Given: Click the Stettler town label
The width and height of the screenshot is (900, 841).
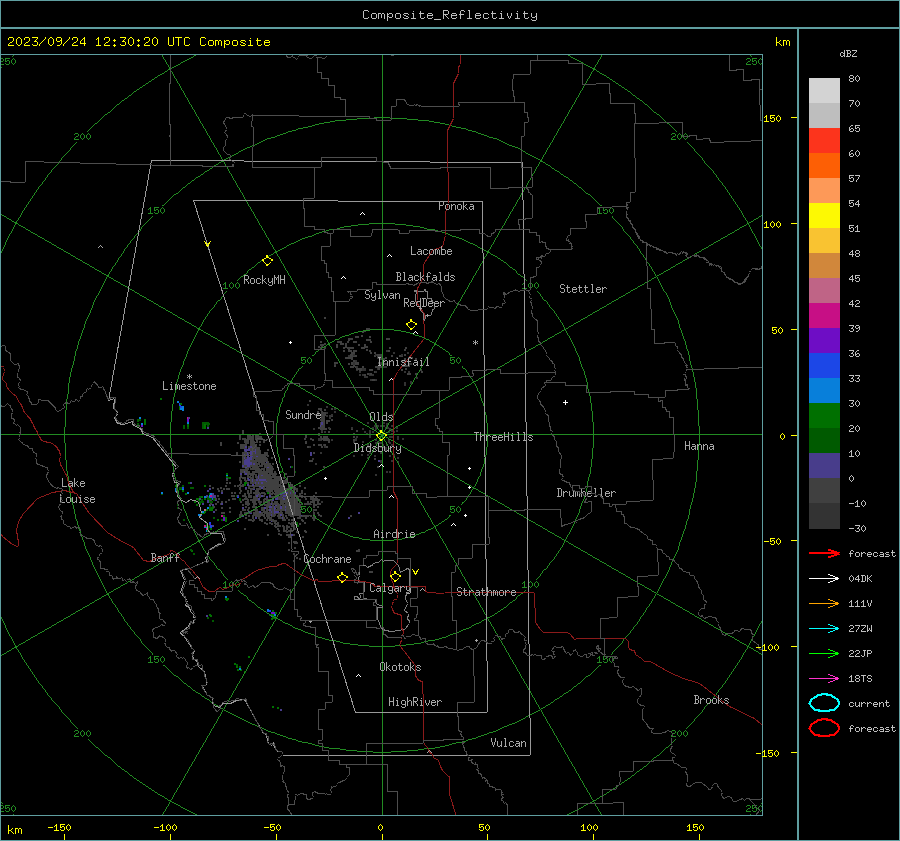Looking at the screenshot, I should 583,289.
